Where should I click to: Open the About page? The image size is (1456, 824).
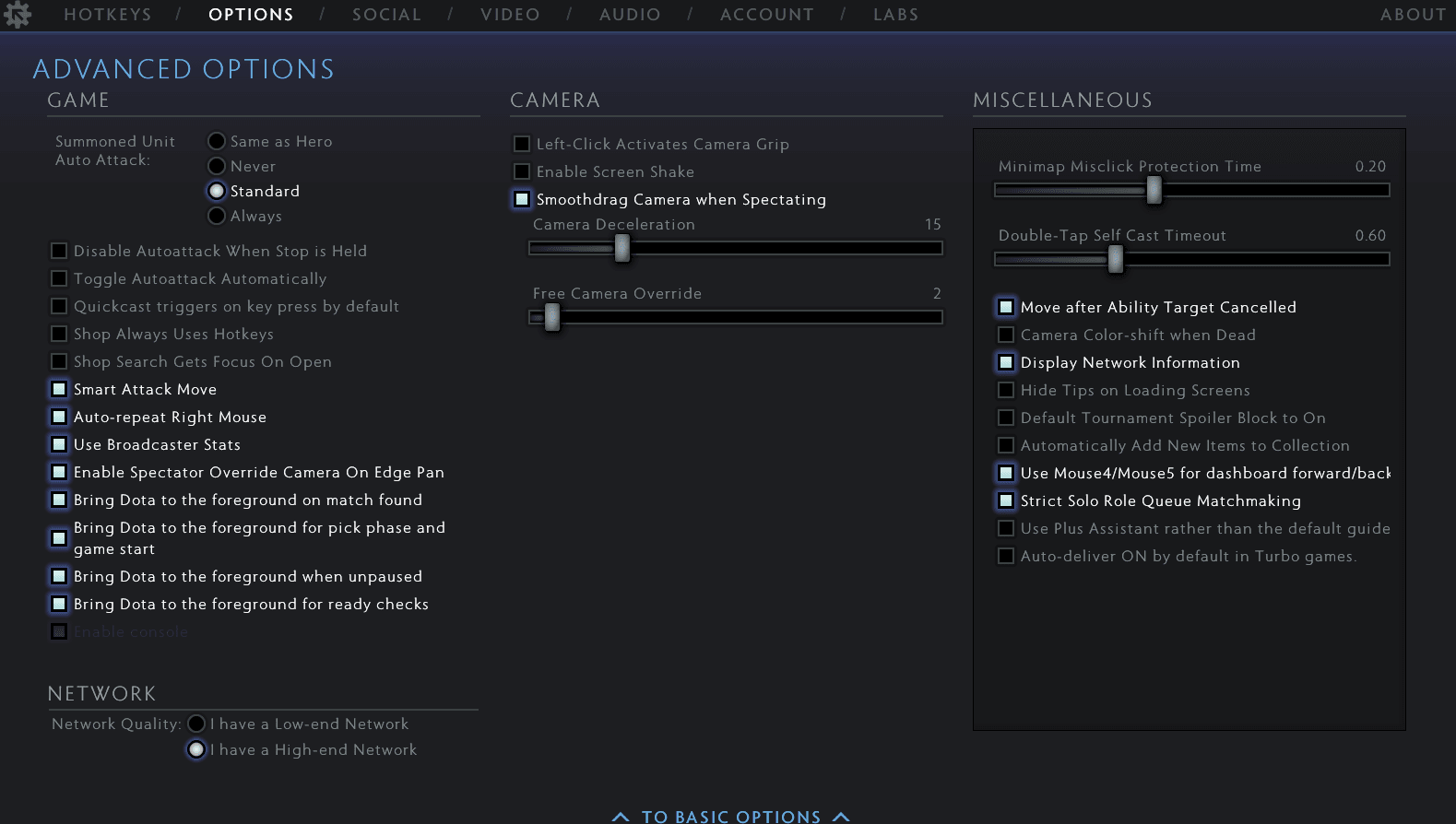pyautogui.click(x=1413, y=15)
